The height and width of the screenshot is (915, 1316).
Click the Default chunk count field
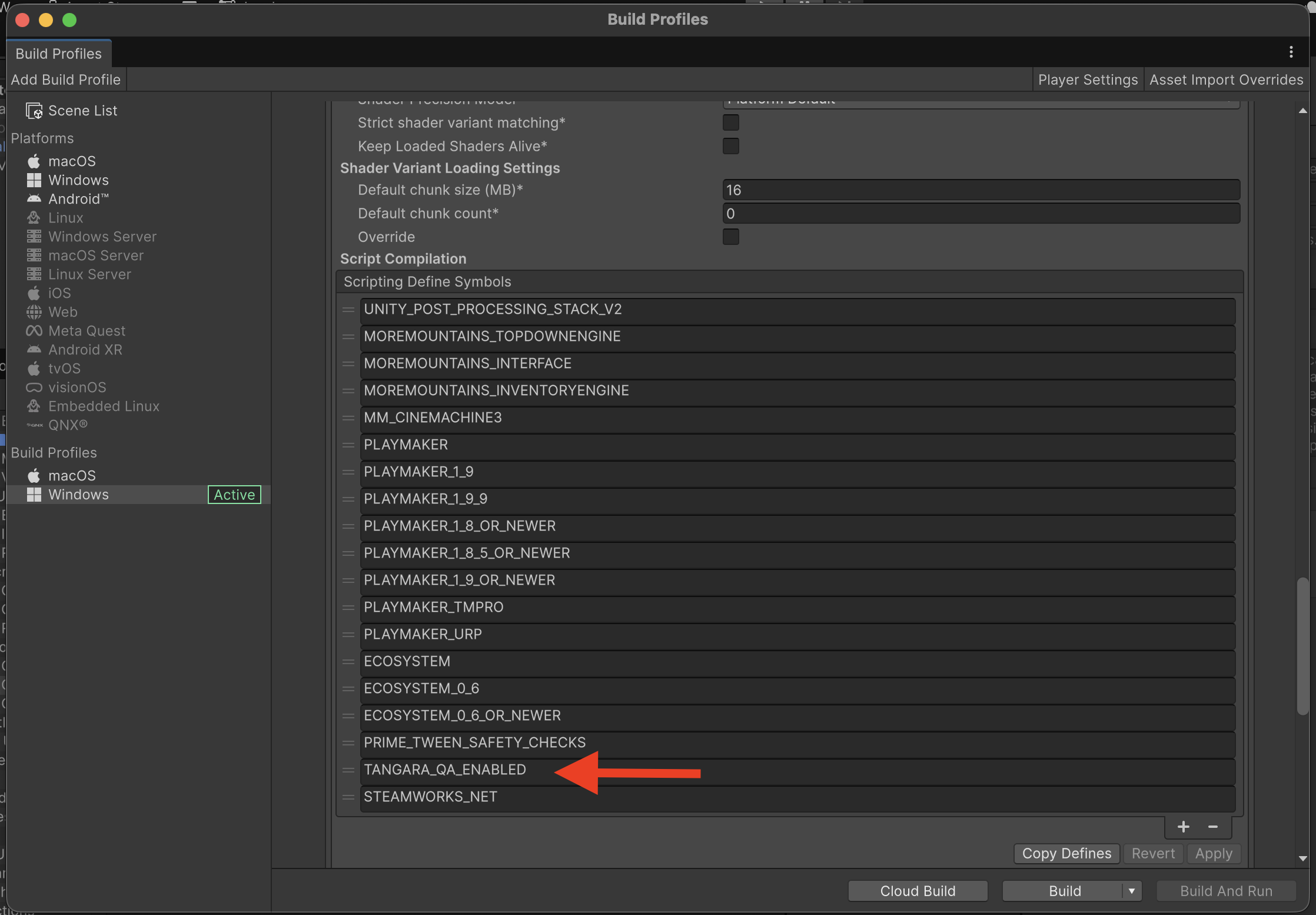(981, 213)
